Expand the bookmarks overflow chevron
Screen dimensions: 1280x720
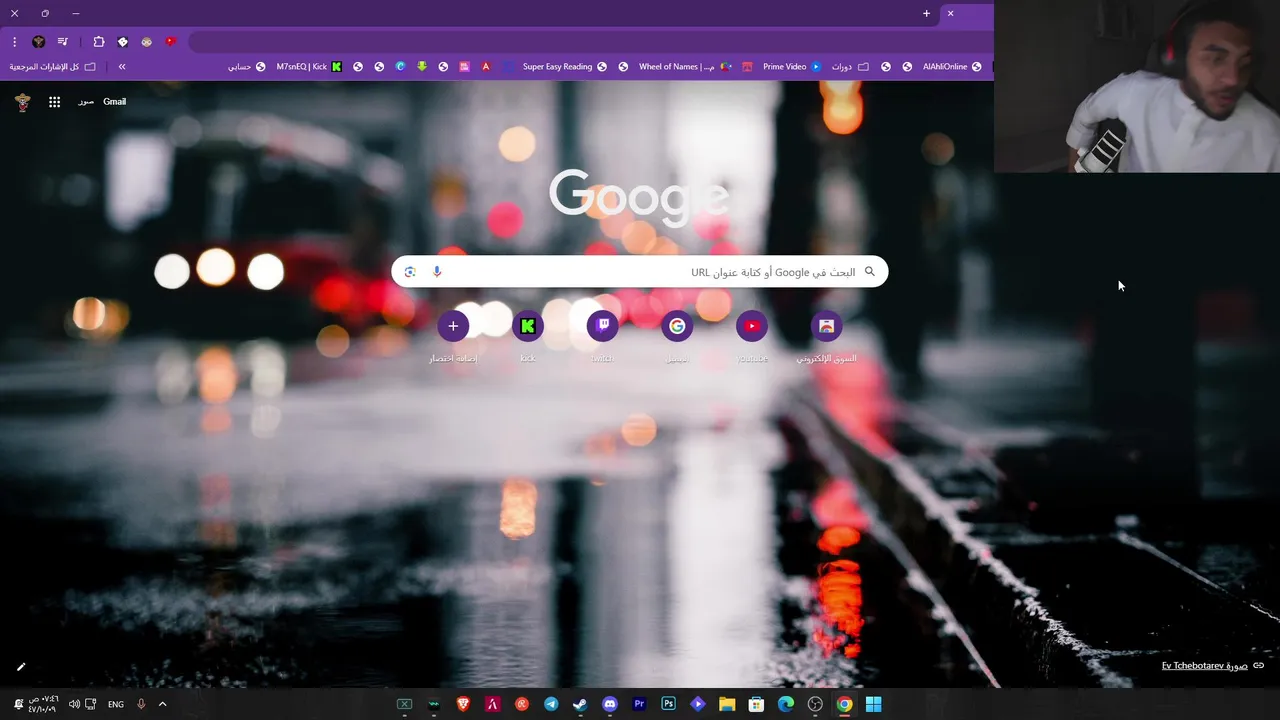click(122, 67)
